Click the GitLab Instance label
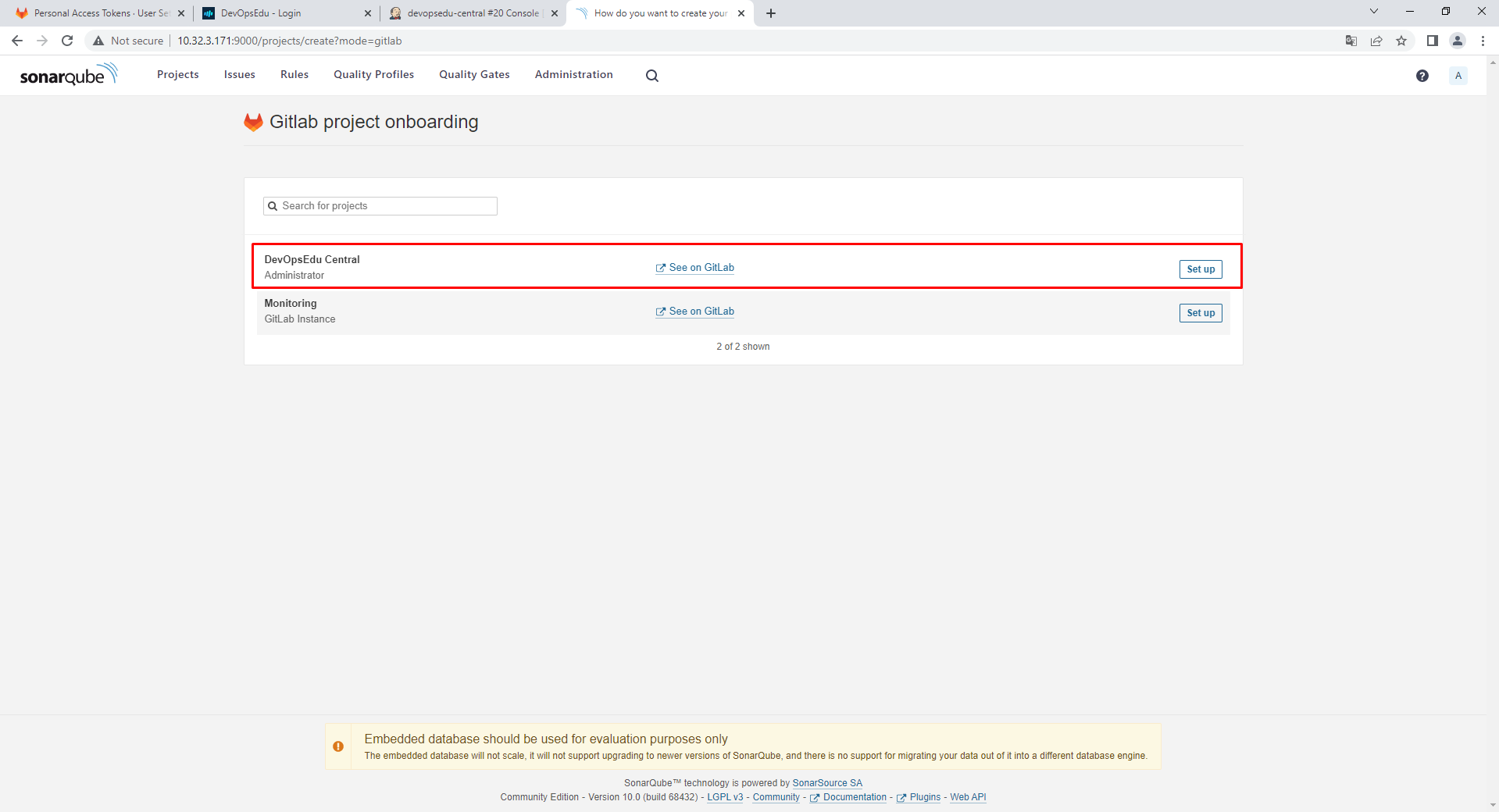 coord(300,319)
